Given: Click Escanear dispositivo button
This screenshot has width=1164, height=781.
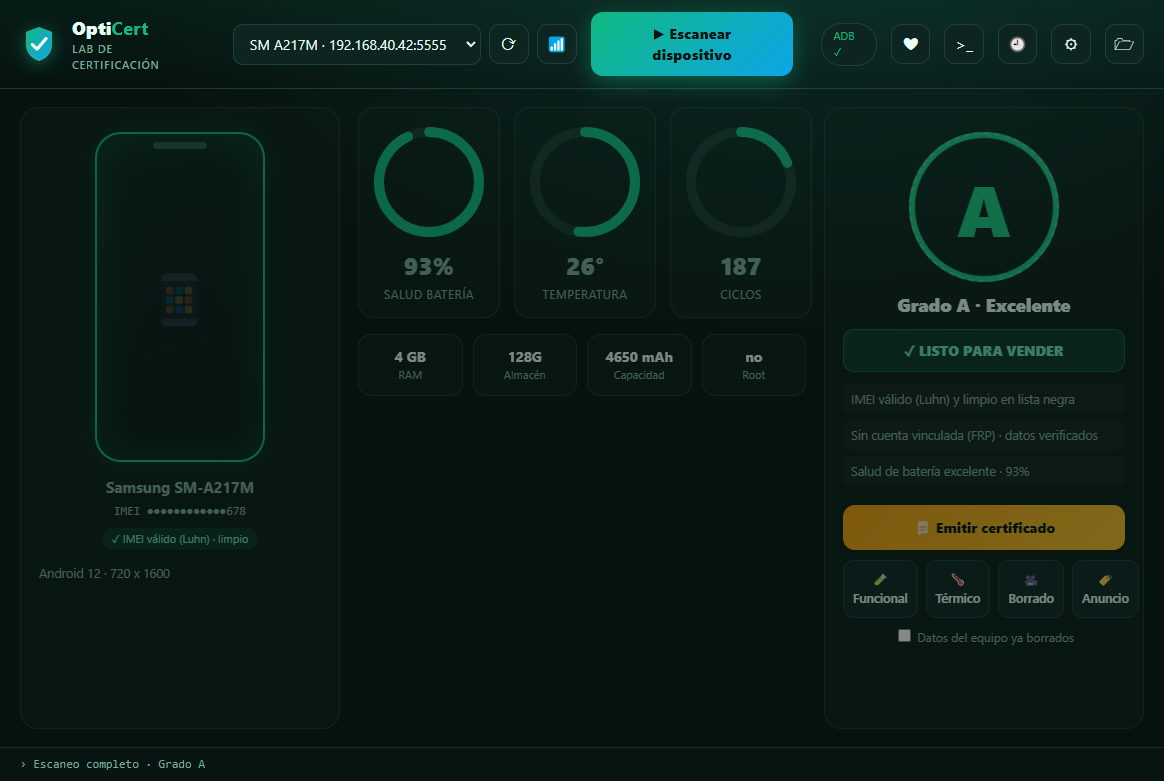Looking at the screenshot, I should point(692,45).
